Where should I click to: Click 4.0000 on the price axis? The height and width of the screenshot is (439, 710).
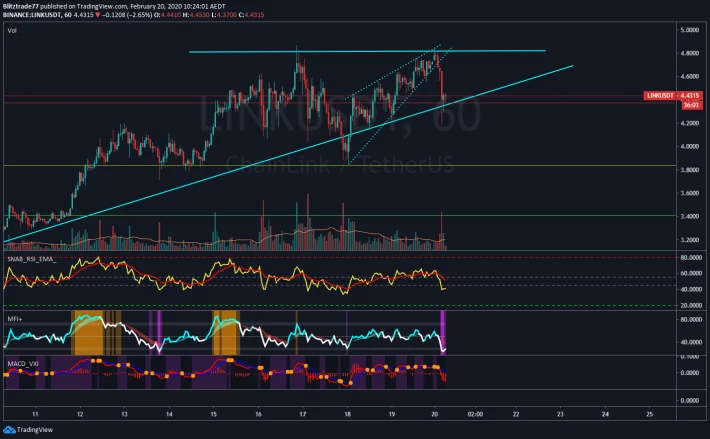tap(689, 146)
